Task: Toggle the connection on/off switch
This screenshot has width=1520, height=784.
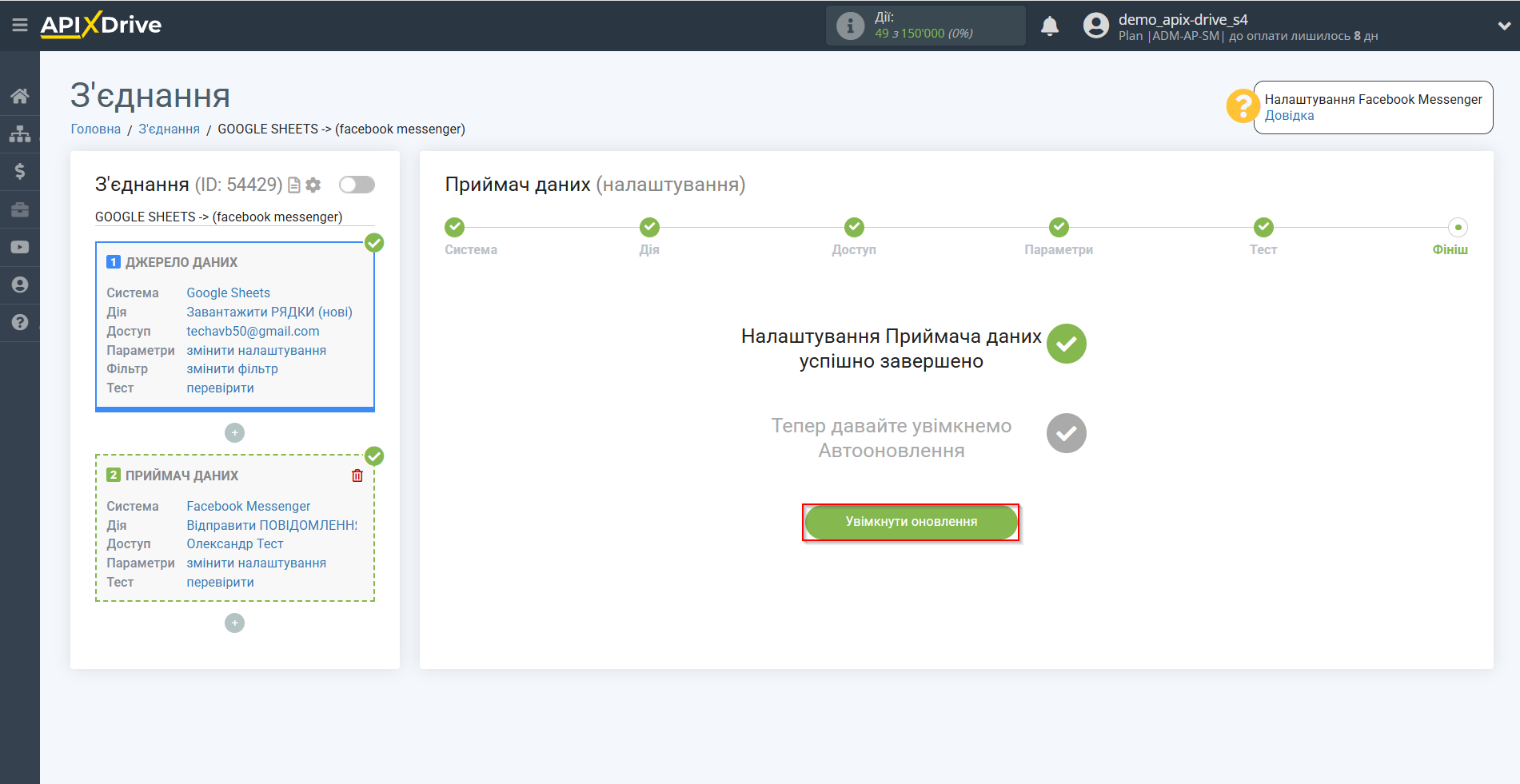Action: tap(357, 185)
